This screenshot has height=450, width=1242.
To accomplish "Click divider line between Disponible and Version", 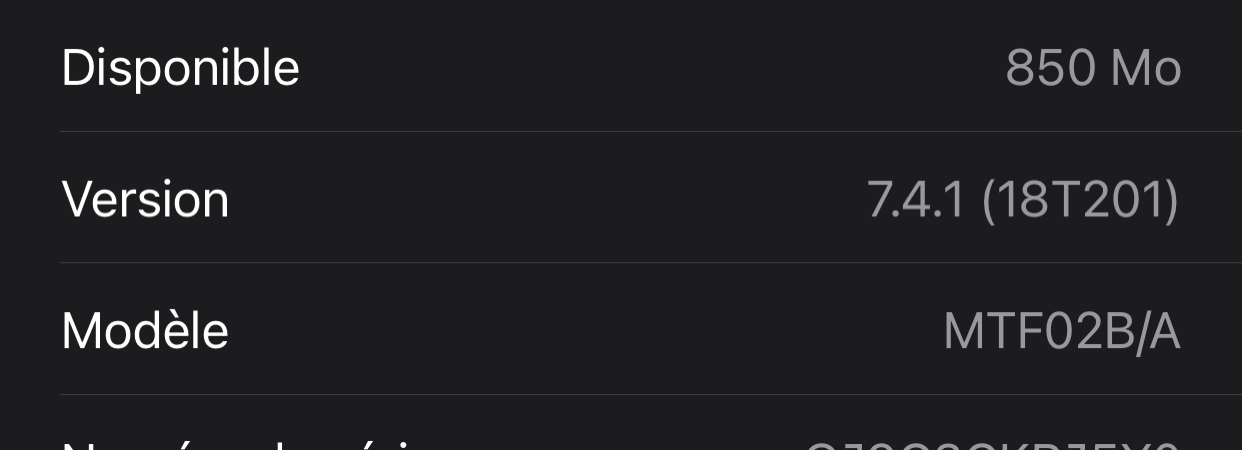I will 650,131.
